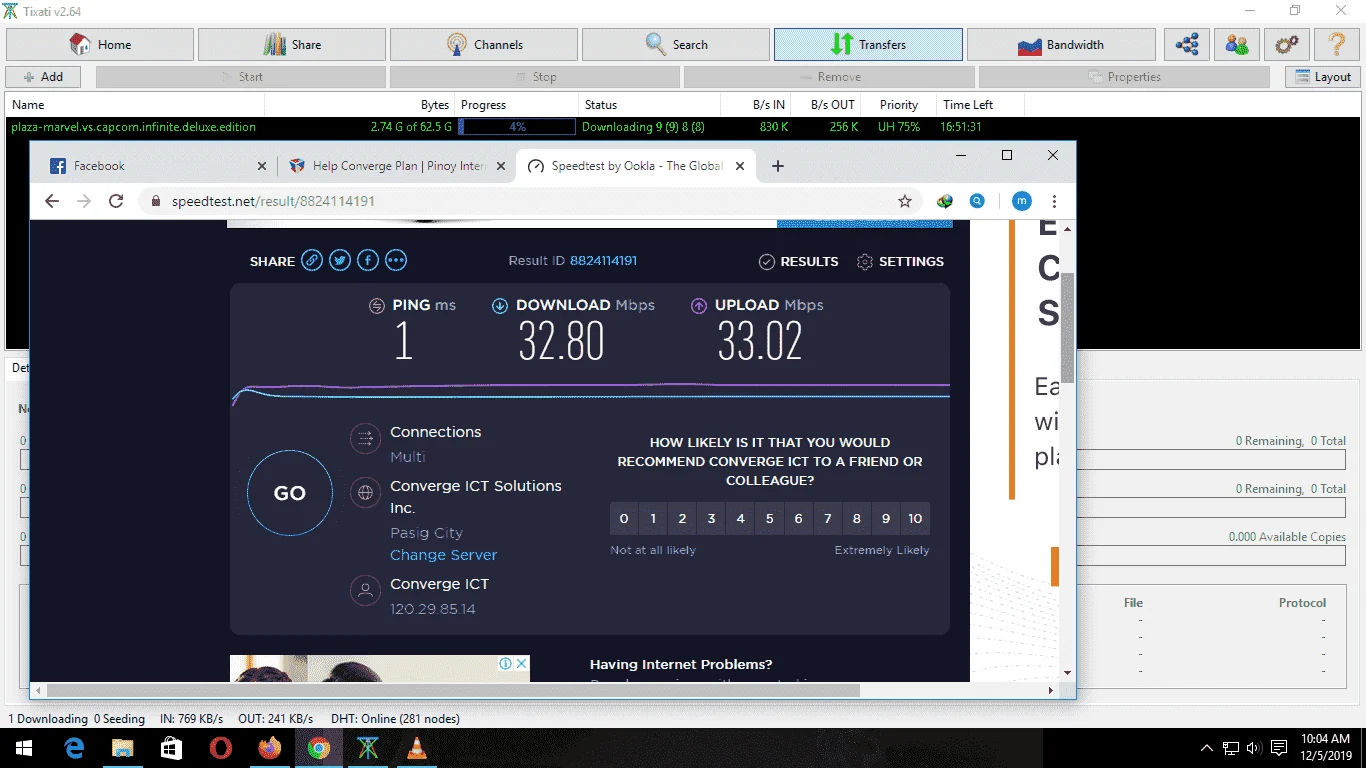This screenshot has height=768, width=1366.
Task: Rate recommendation score 5
Action: [x=770, y=518]
